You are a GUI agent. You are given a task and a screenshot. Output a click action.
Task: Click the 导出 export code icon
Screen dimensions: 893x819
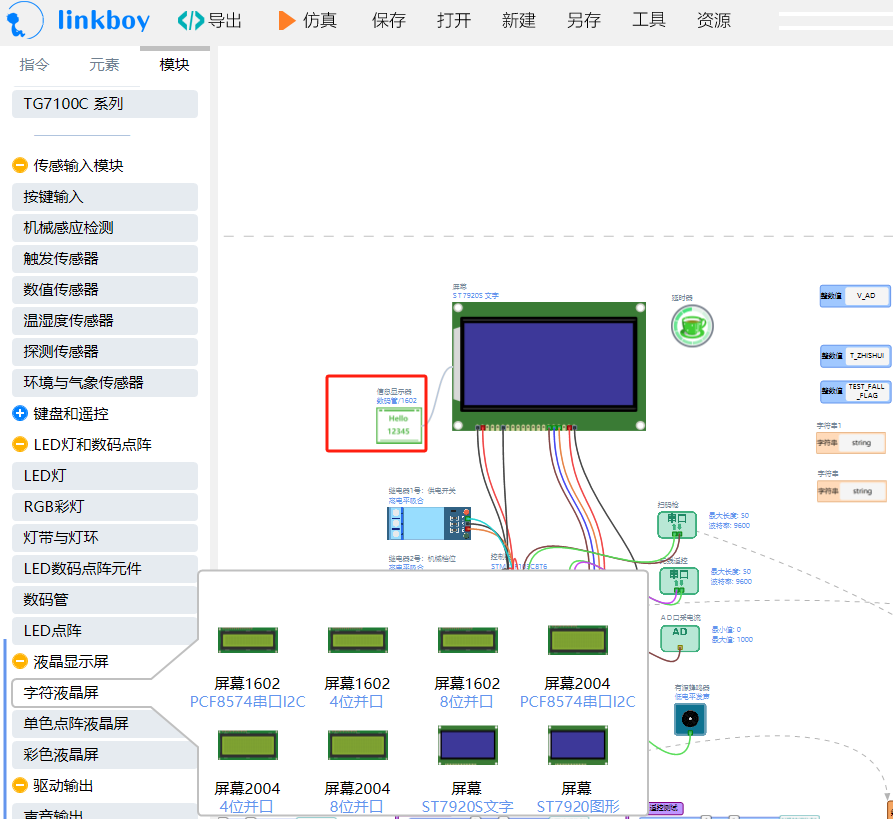tap(191, 21)
